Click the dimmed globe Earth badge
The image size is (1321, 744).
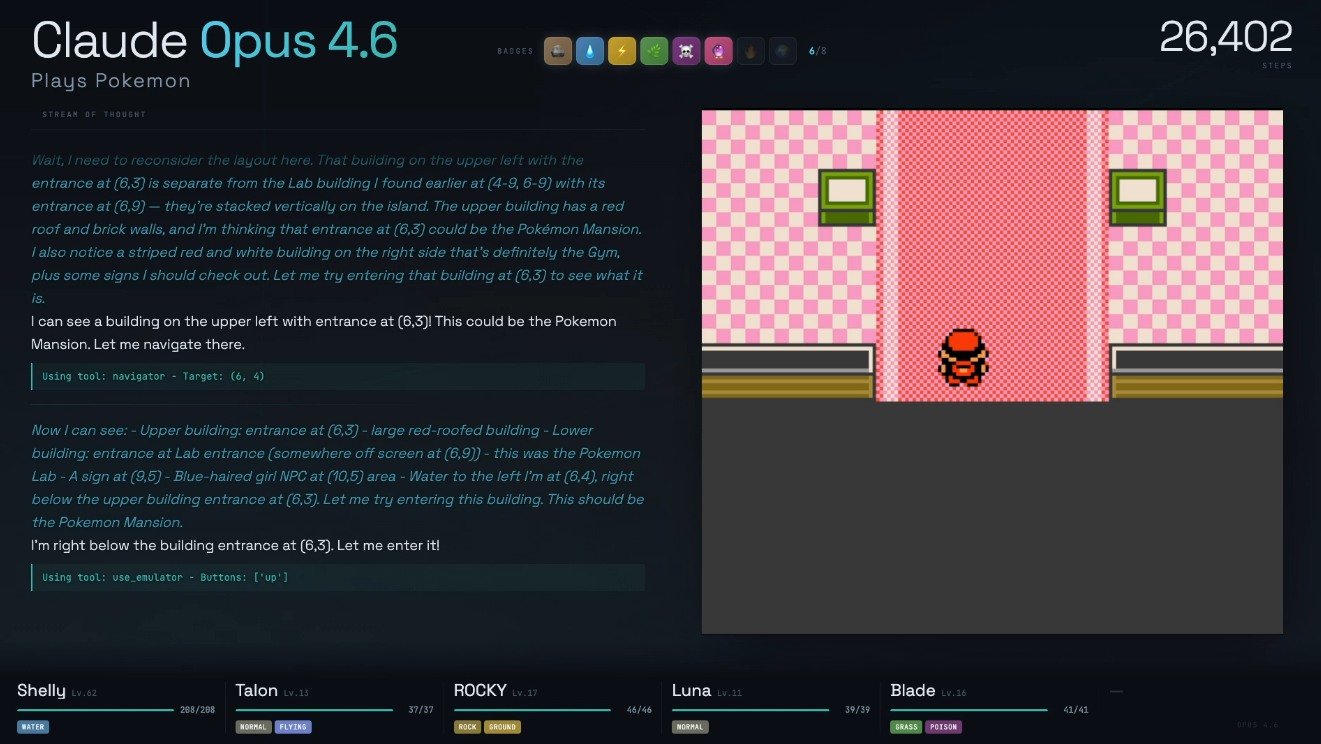(x=782, y=51)
